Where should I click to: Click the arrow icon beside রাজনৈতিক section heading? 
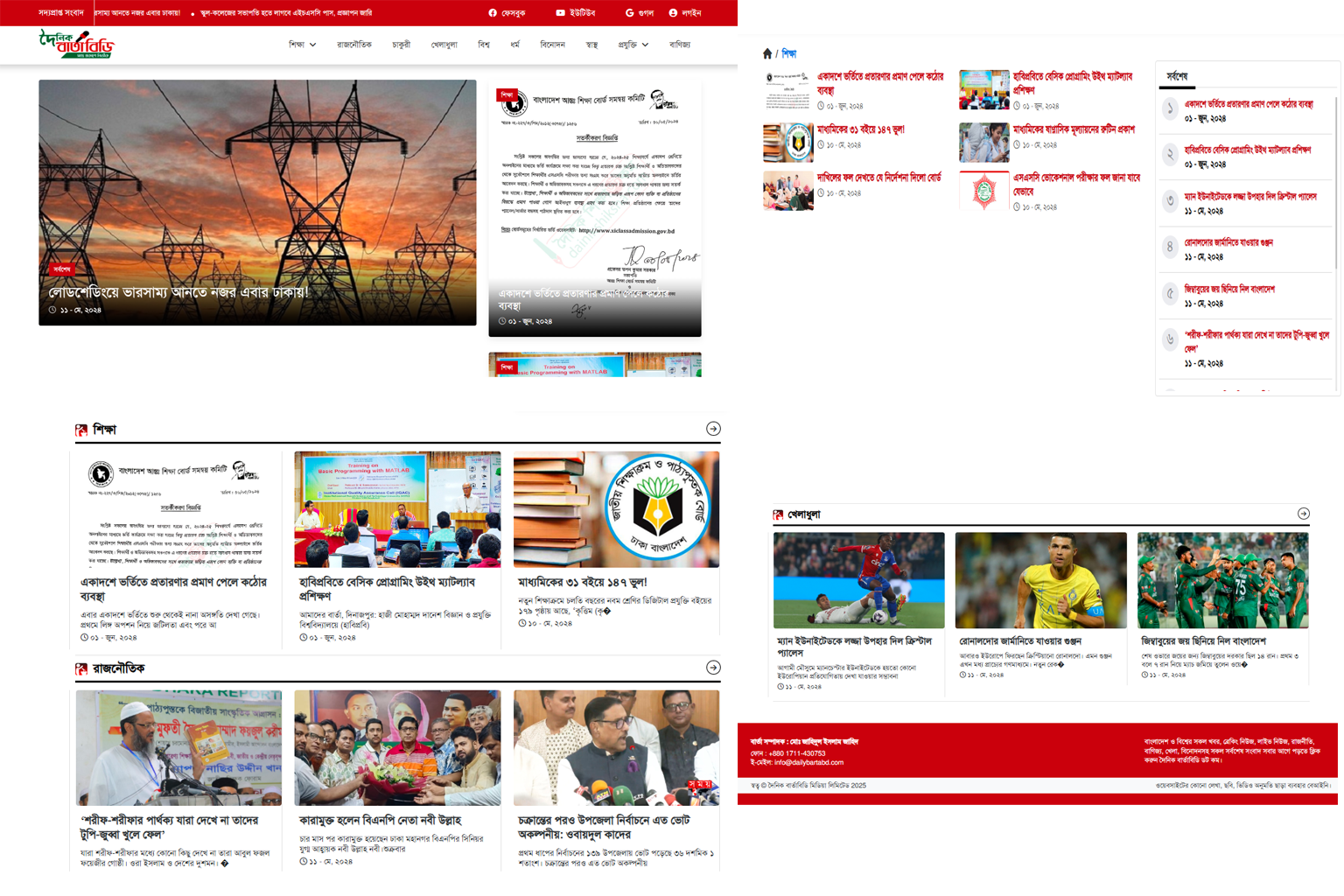(713, 668)
